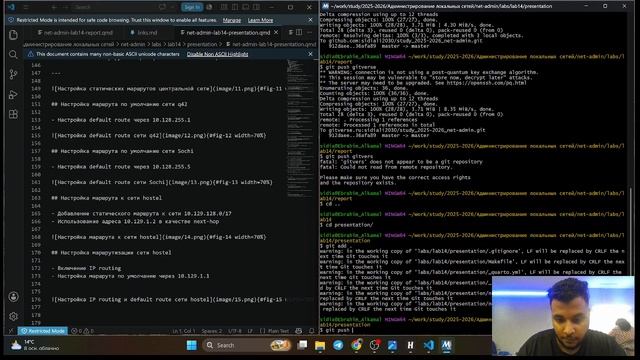Open the Search view in activity bar

pyautogui.click(x=13, y=54)
